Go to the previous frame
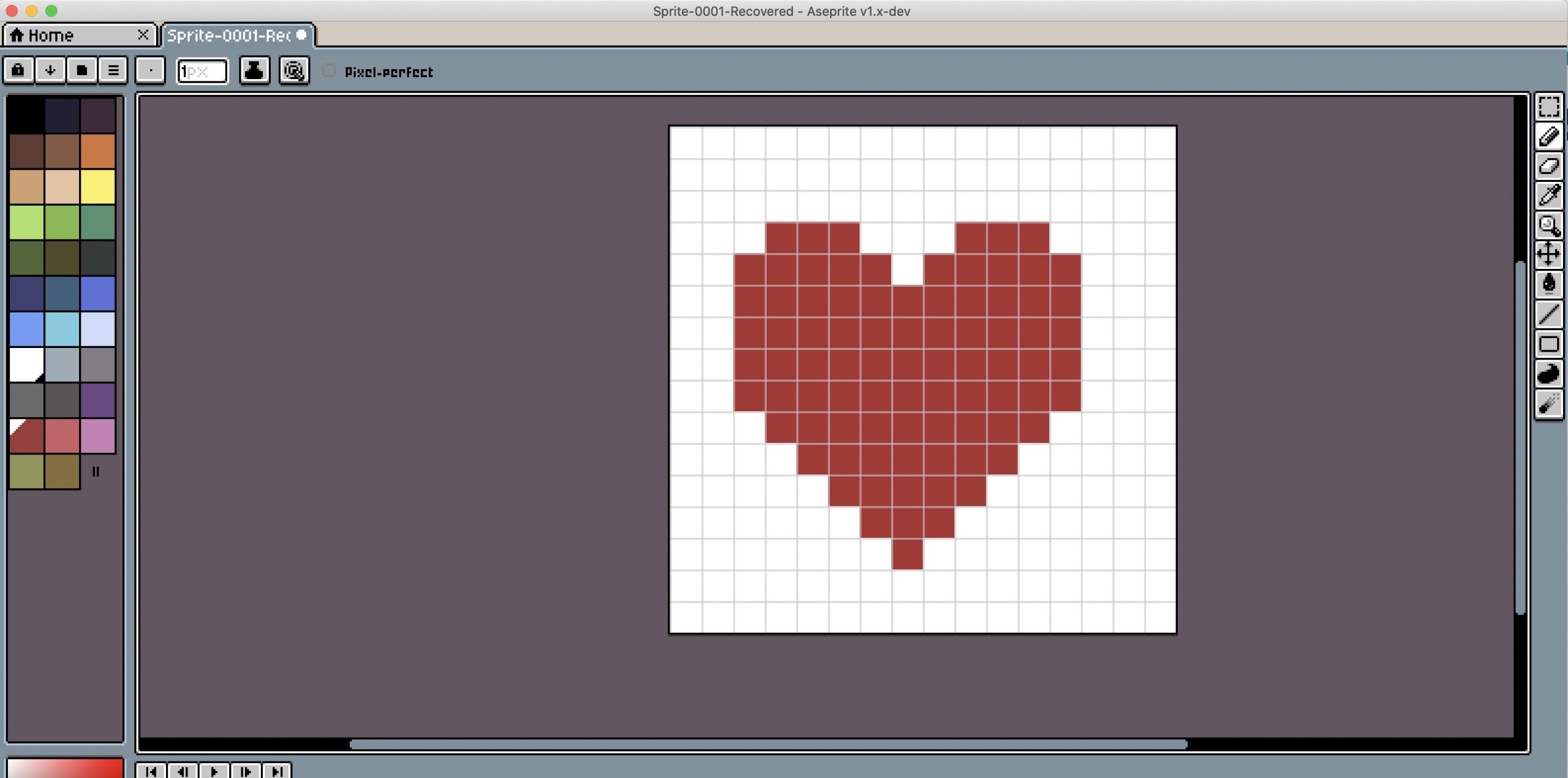 (183, 771)
